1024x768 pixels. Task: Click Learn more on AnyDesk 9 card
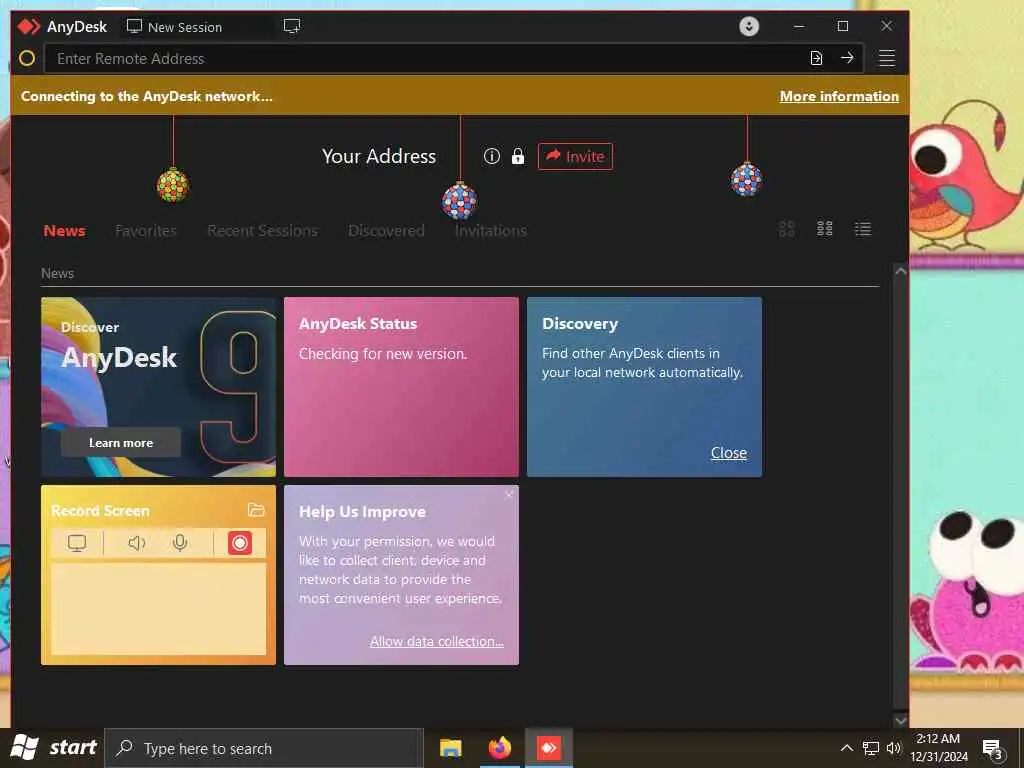121,442
